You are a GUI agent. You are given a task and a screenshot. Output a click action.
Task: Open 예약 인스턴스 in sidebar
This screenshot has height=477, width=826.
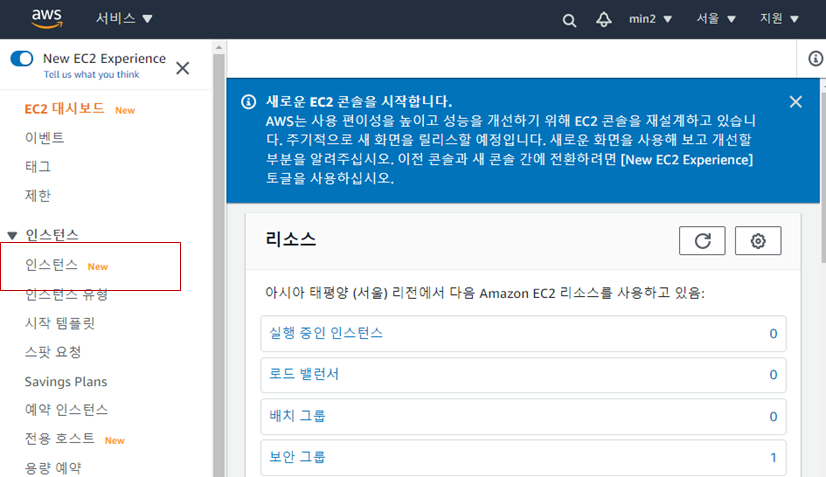tap(66, 410)
